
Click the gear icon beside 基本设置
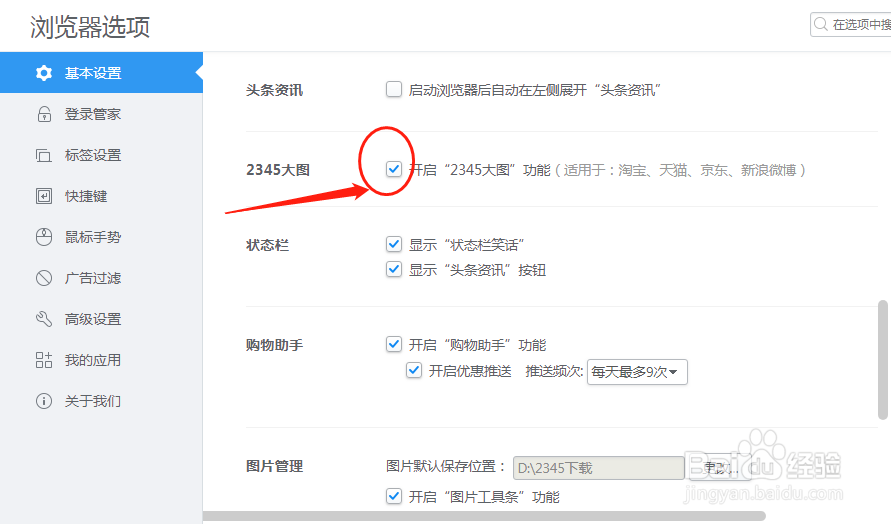coord(44,73)
